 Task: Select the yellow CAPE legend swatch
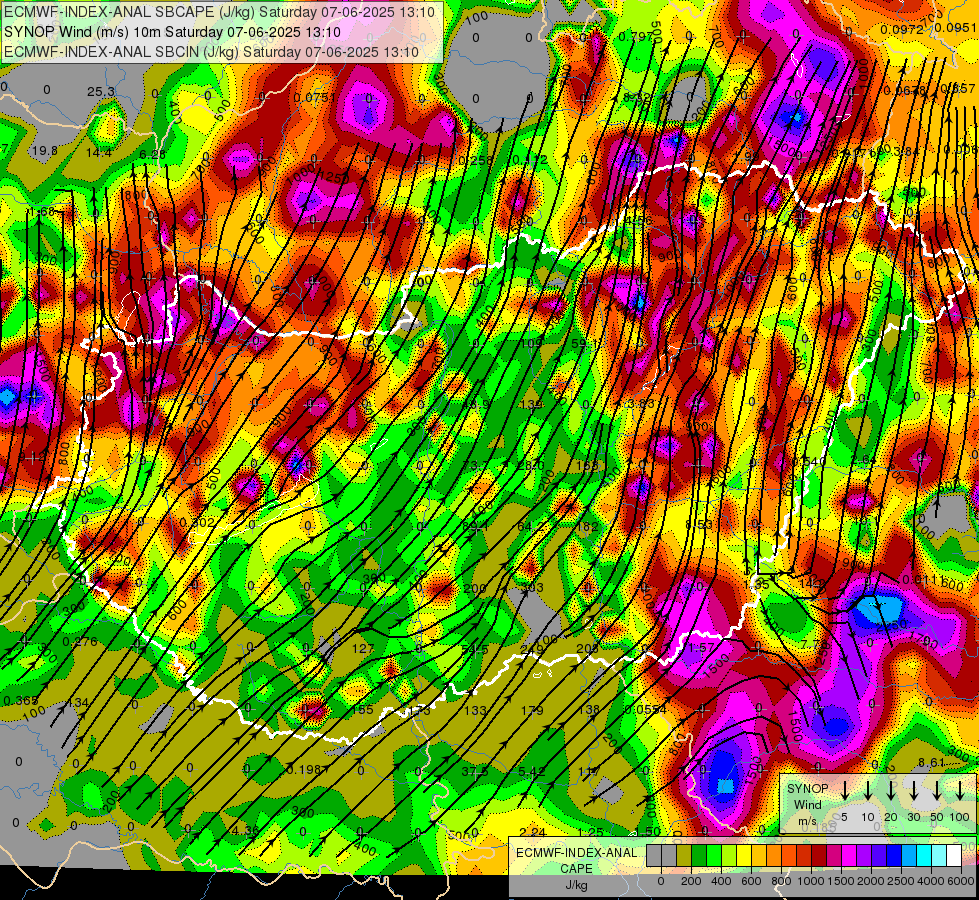pos(744,855)
